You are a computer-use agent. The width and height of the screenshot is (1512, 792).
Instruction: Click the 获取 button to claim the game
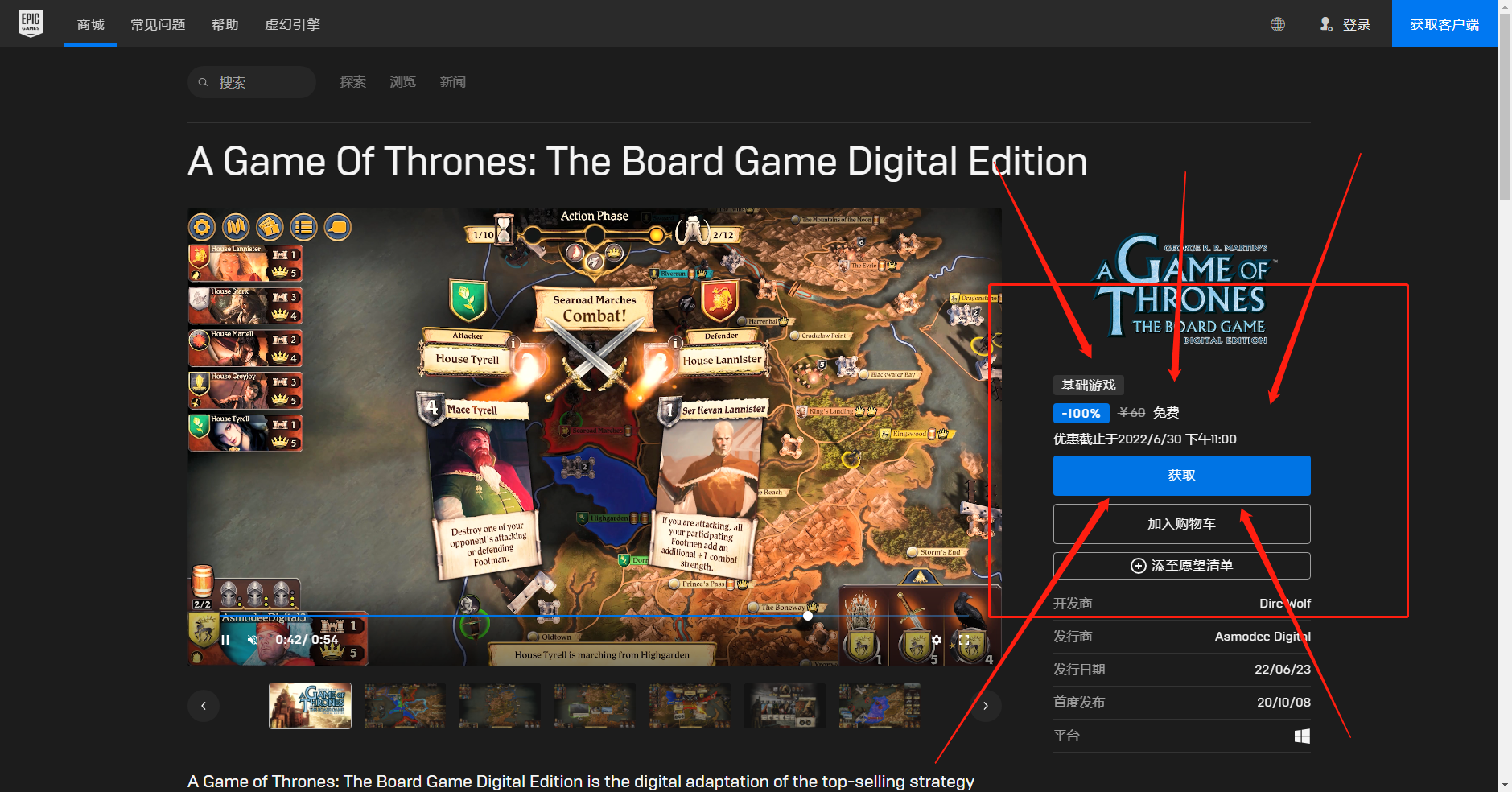coord(1180,475)
